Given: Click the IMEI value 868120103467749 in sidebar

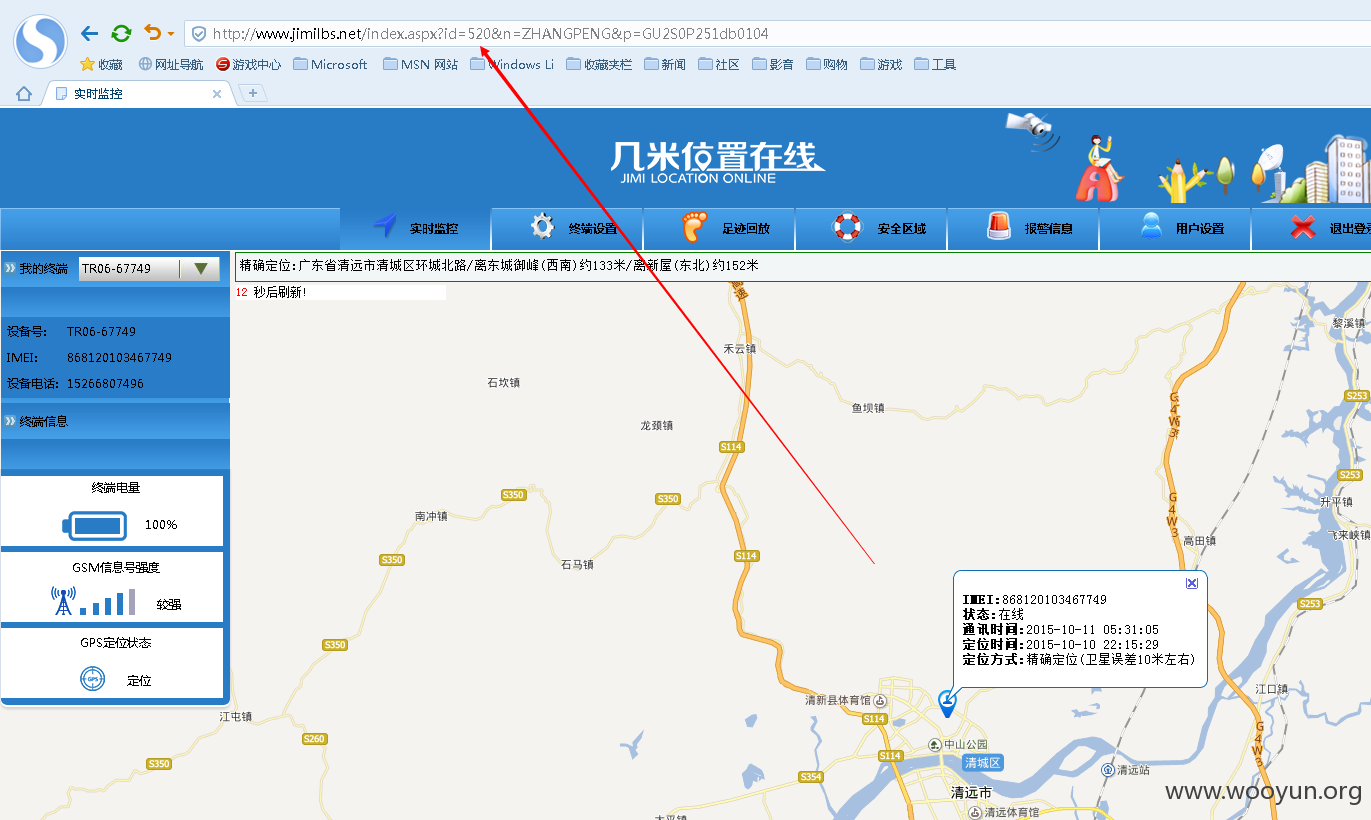Looking at the screenshot, I should click(x=119, y=357).
